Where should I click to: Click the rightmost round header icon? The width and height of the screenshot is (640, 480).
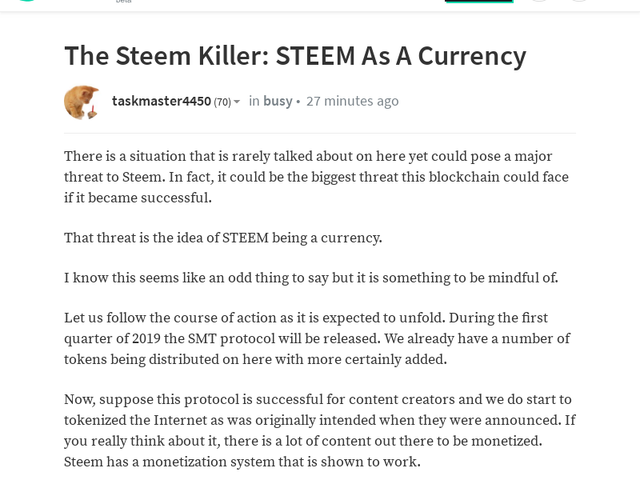[x=579, y=1]
